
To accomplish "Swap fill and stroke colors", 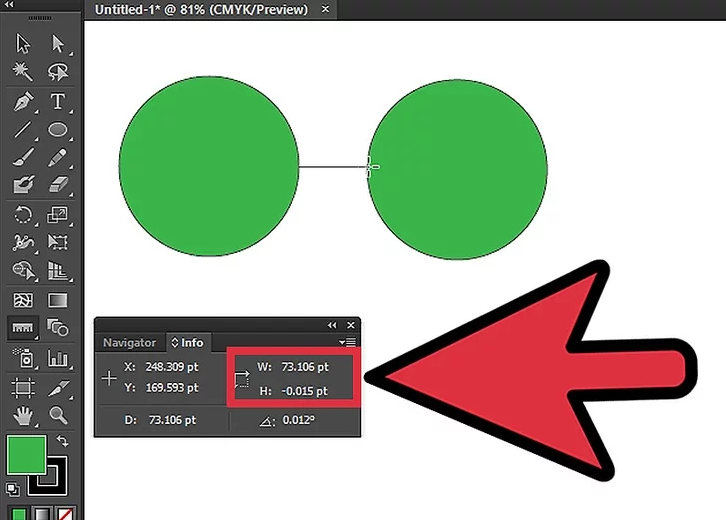I will click(x=63, y=441).
